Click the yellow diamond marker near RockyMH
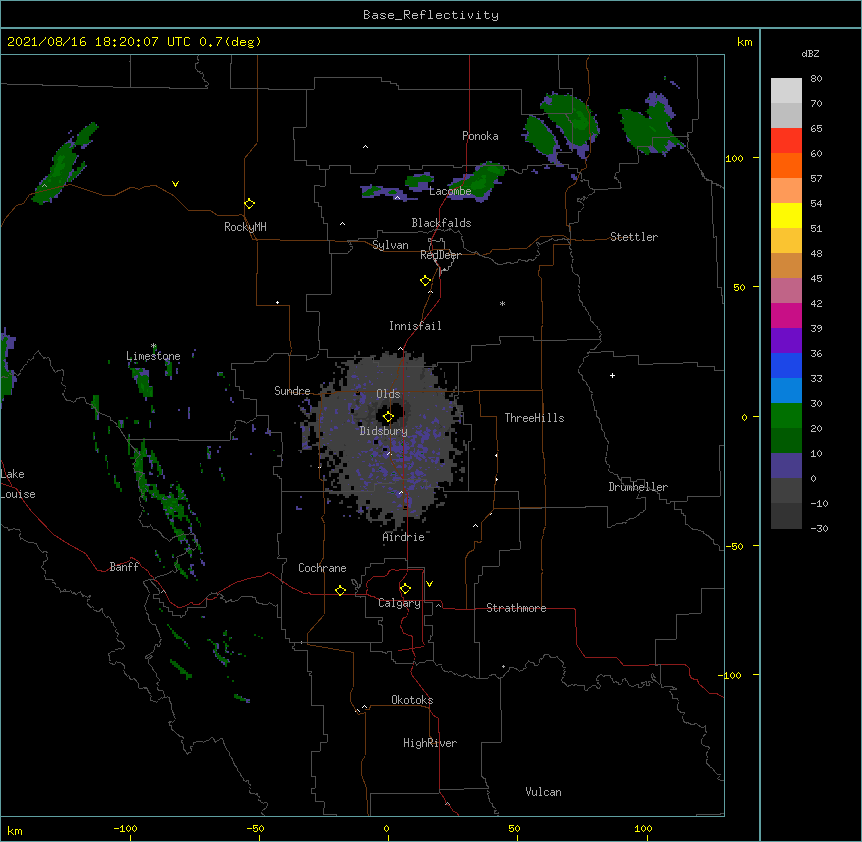Screen dimensions: 862x842 (250, 204)
